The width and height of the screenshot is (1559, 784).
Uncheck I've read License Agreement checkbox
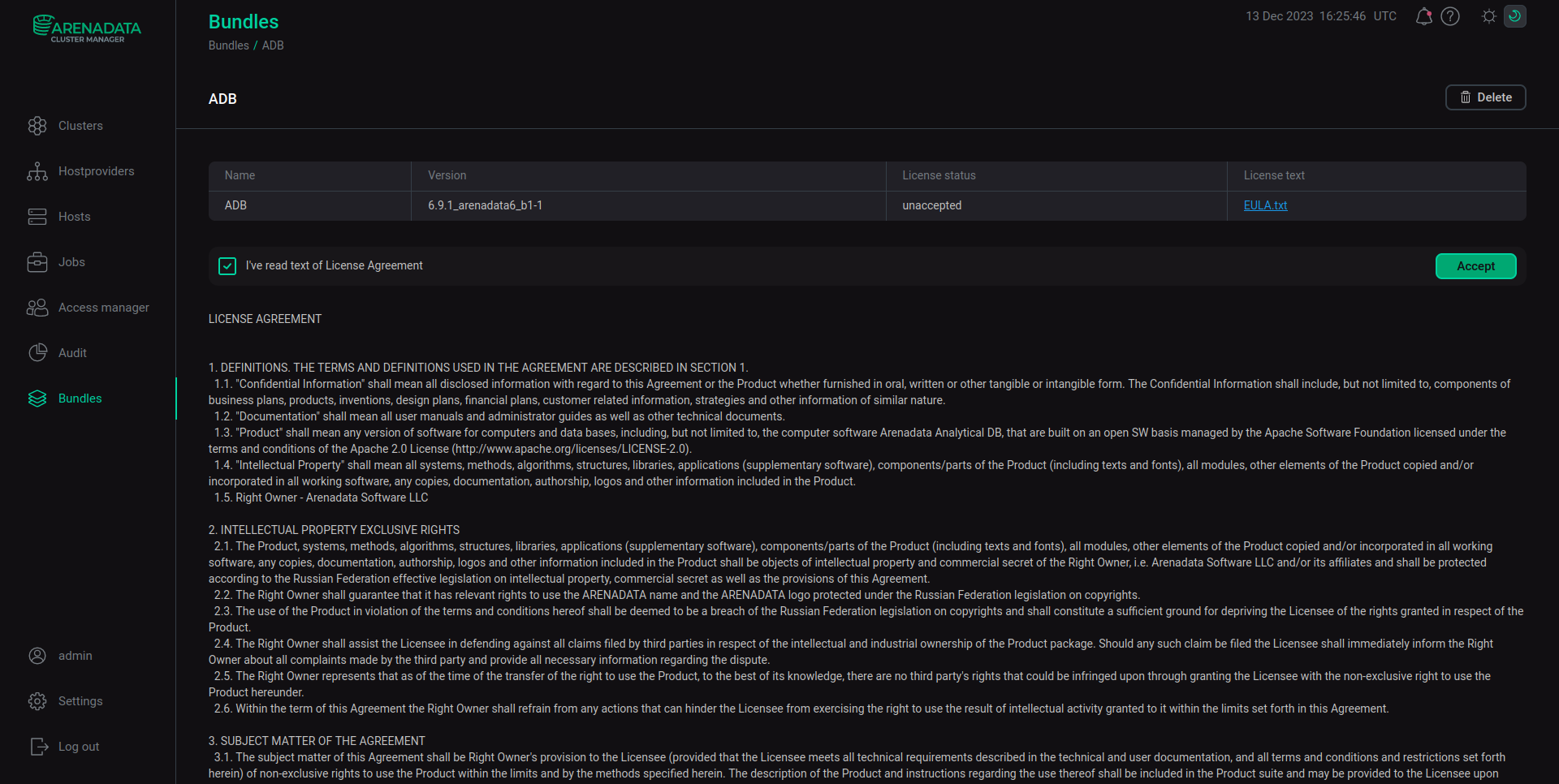[227, 266]
